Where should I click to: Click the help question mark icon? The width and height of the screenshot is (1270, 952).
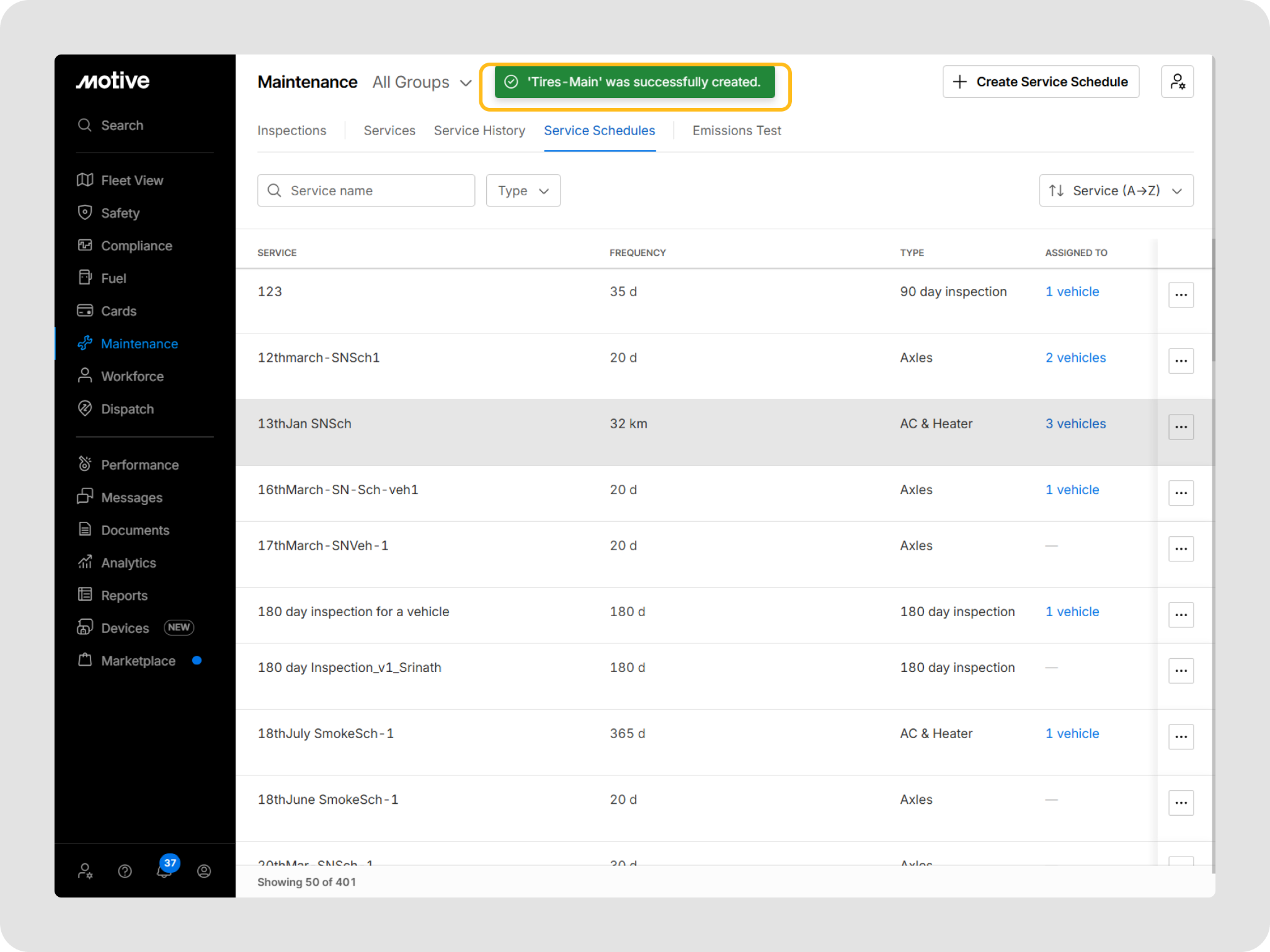pos(125,871)
